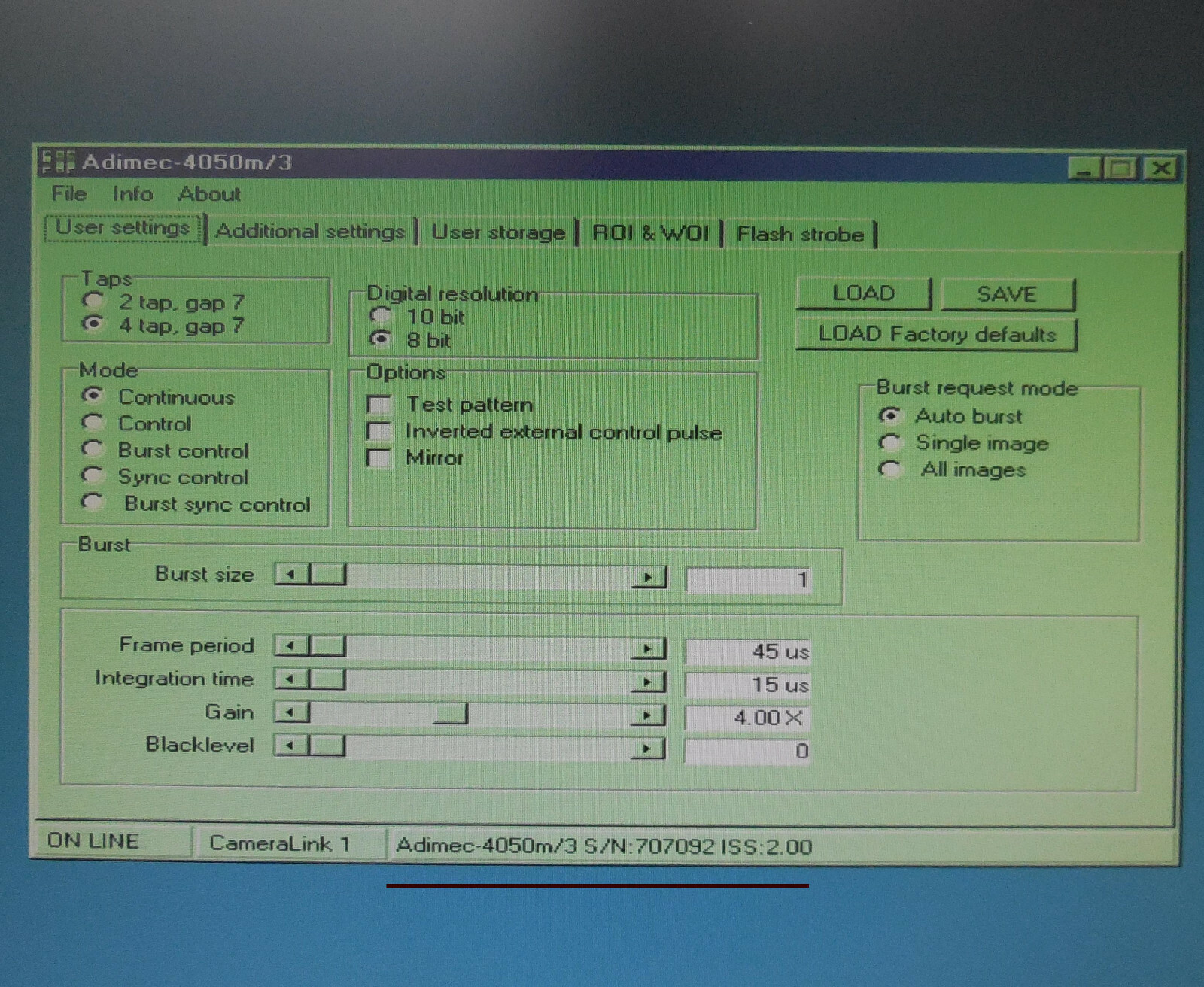
Task: Choose 10 bit digital resolution
Action: (x=416, y=317)
